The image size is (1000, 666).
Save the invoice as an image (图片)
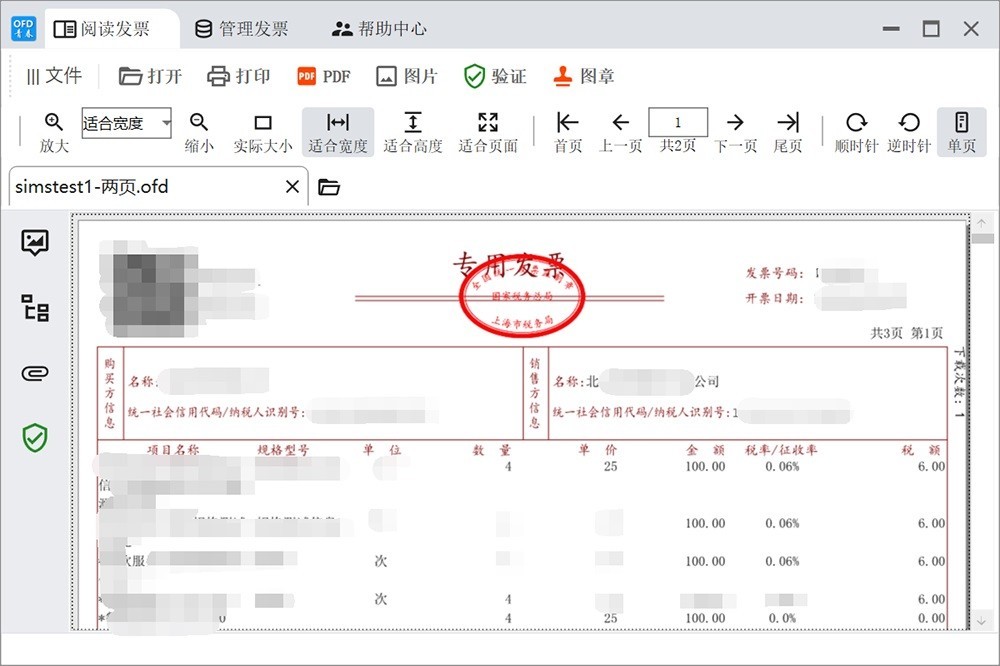click(407, 75)
